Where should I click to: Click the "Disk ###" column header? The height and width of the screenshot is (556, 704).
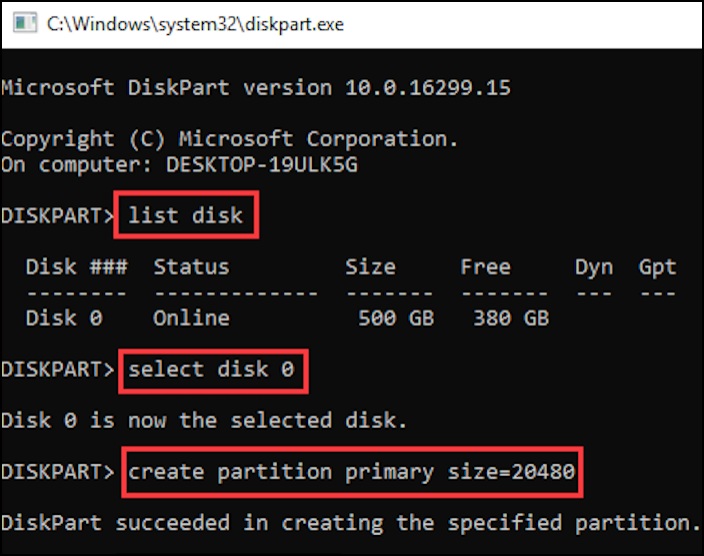click(76, 267)
